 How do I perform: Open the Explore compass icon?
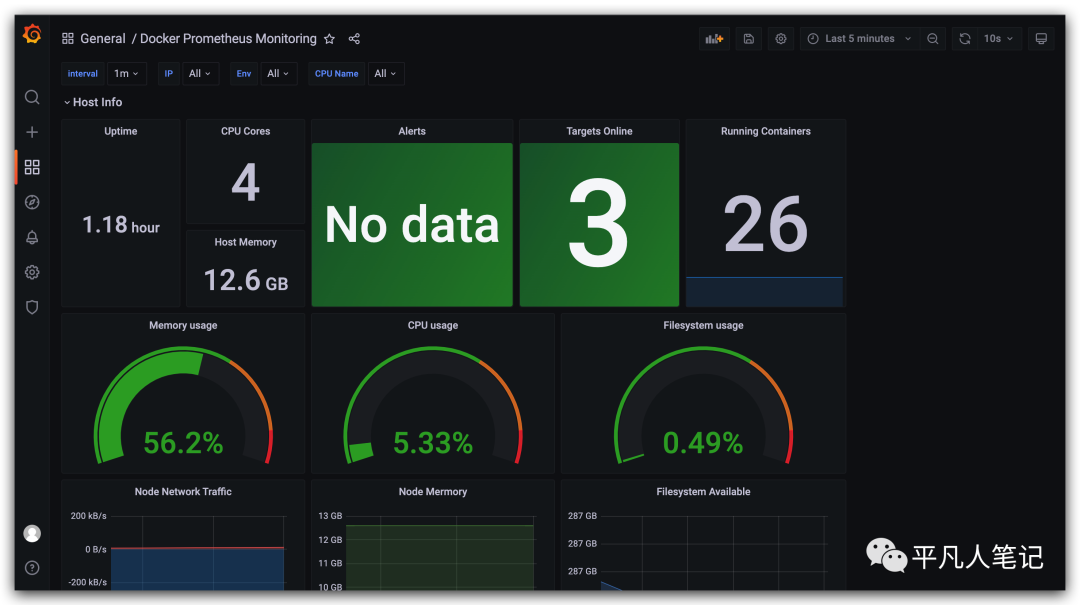point(32,202)
